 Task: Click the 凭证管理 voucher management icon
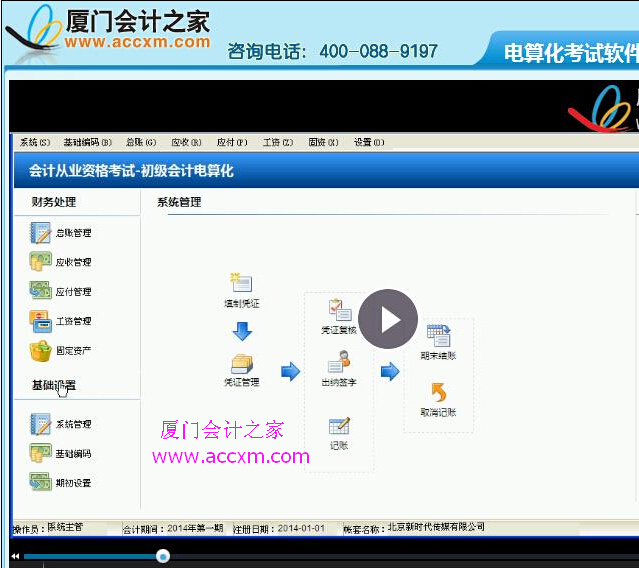coord(242,364)
